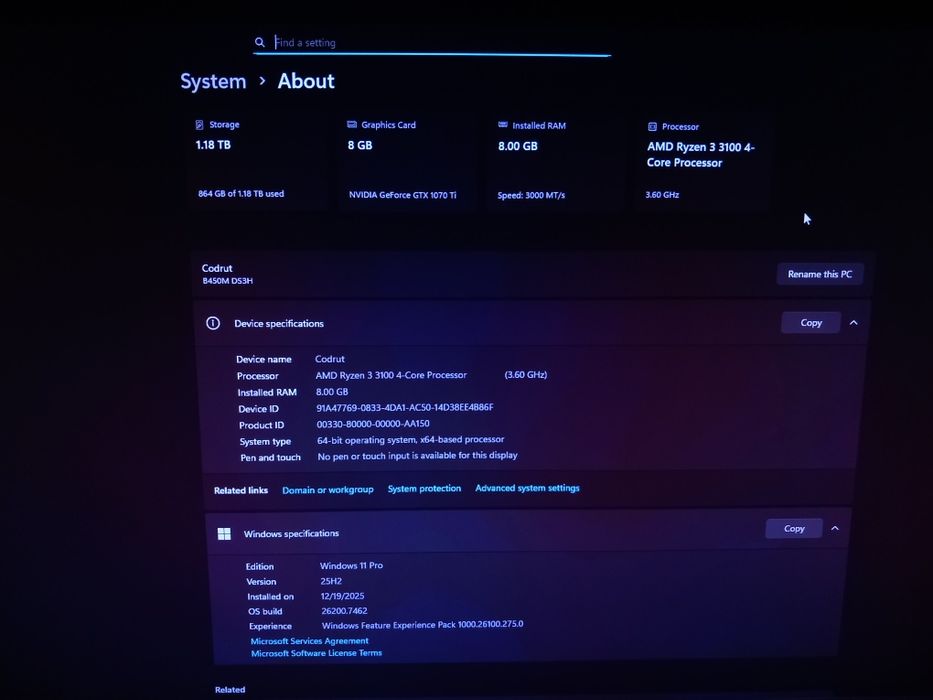This screenshot has width=933, height=700.
Task: Select the Windows 11 Pro edition text
Action: pos(352,565)
